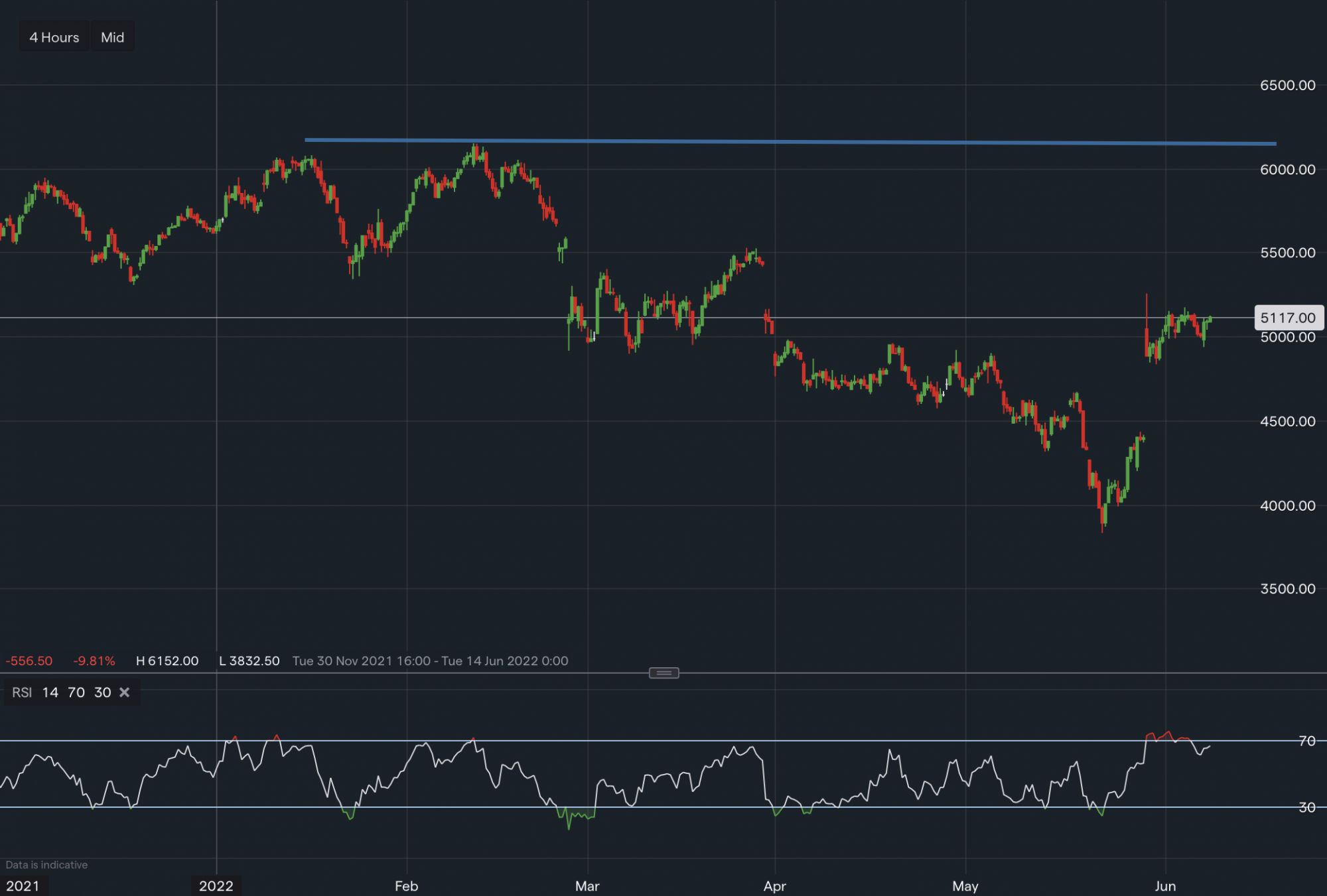Viewport: 1327px width, 896px height.
Task: Click the current price tag 5117.00
Action: click(1288, 318)
